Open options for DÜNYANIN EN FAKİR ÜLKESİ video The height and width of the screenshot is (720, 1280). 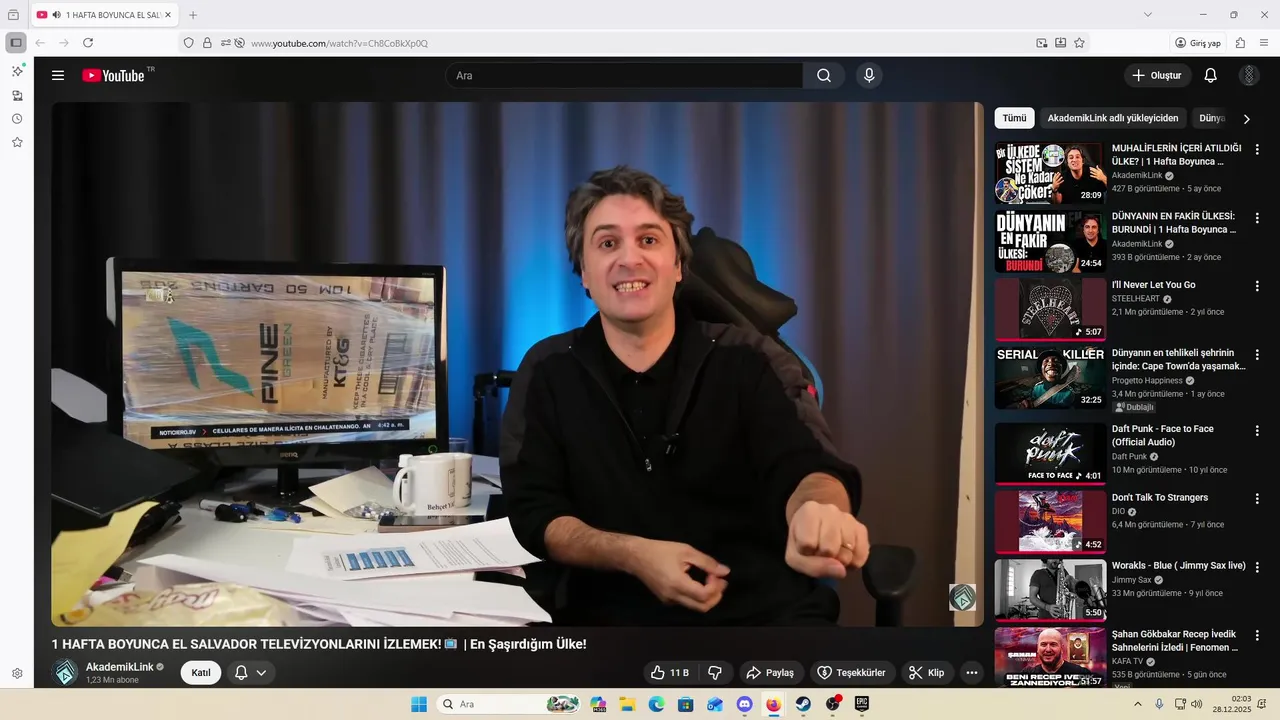point(1257,218)
